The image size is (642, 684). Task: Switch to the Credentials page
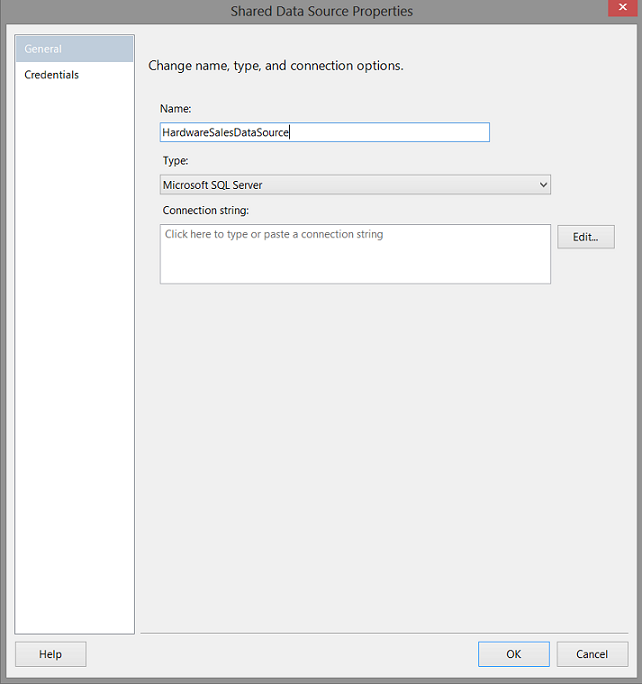point(52,75)
